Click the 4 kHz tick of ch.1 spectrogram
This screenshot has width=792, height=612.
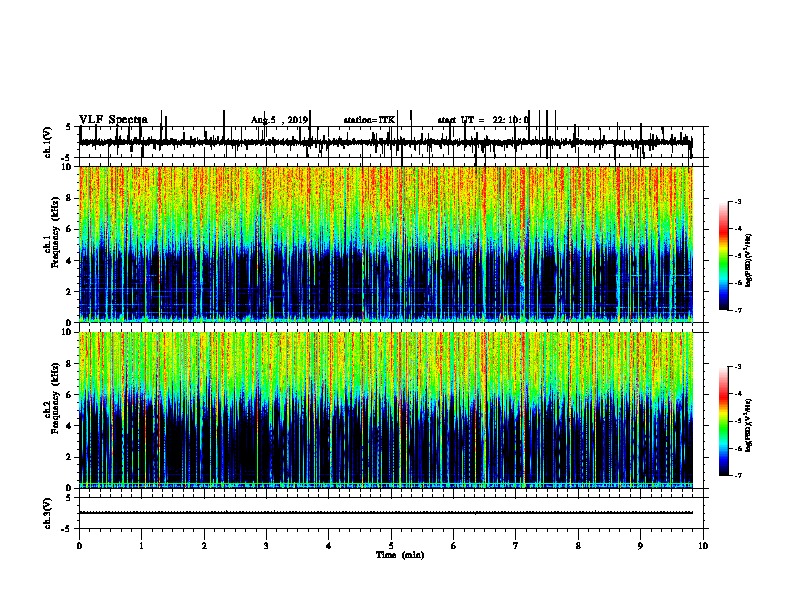(x=70, y=261)
